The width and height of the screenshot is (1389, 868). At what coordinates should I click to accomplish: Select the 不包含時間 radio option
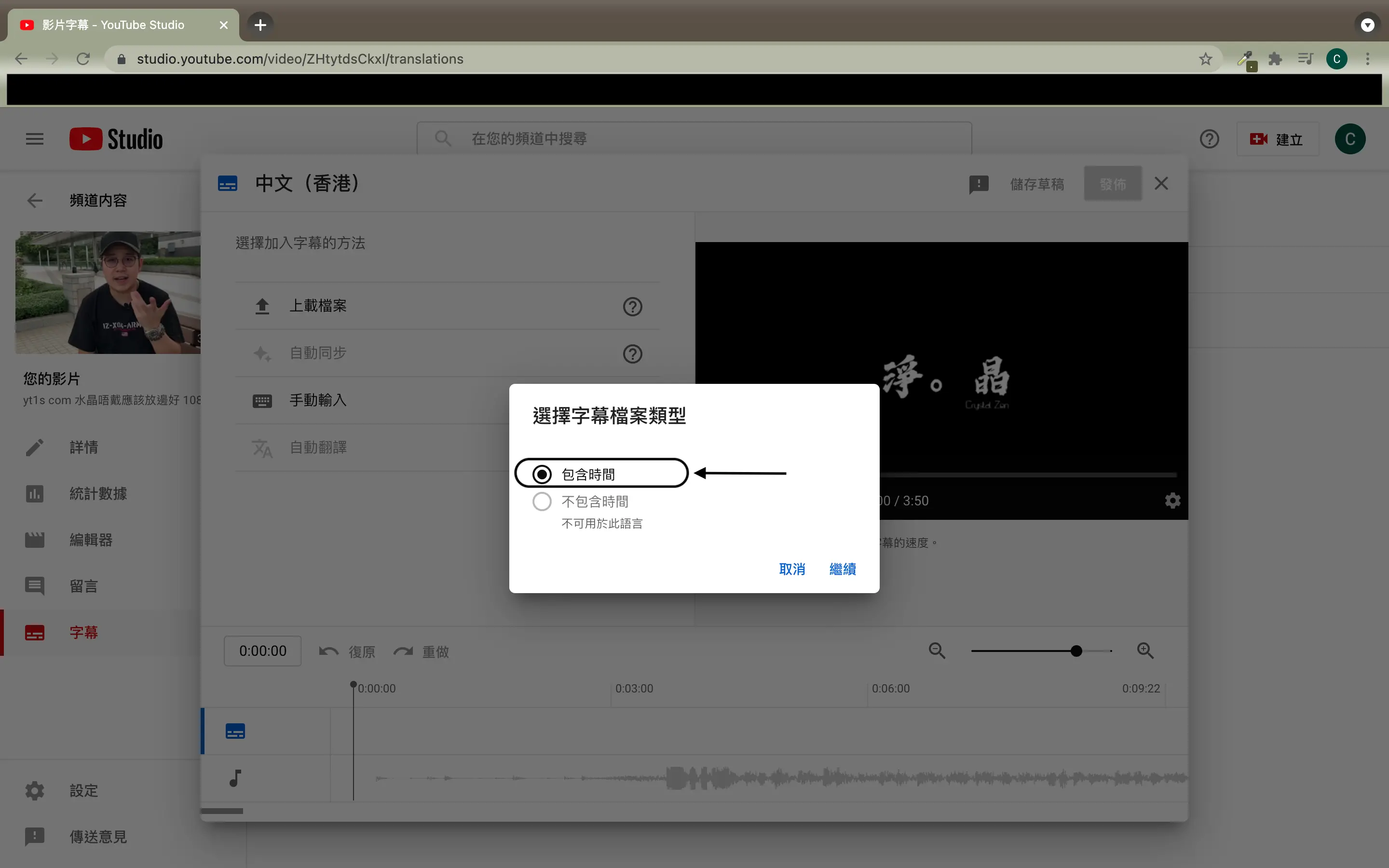[542, 501]
